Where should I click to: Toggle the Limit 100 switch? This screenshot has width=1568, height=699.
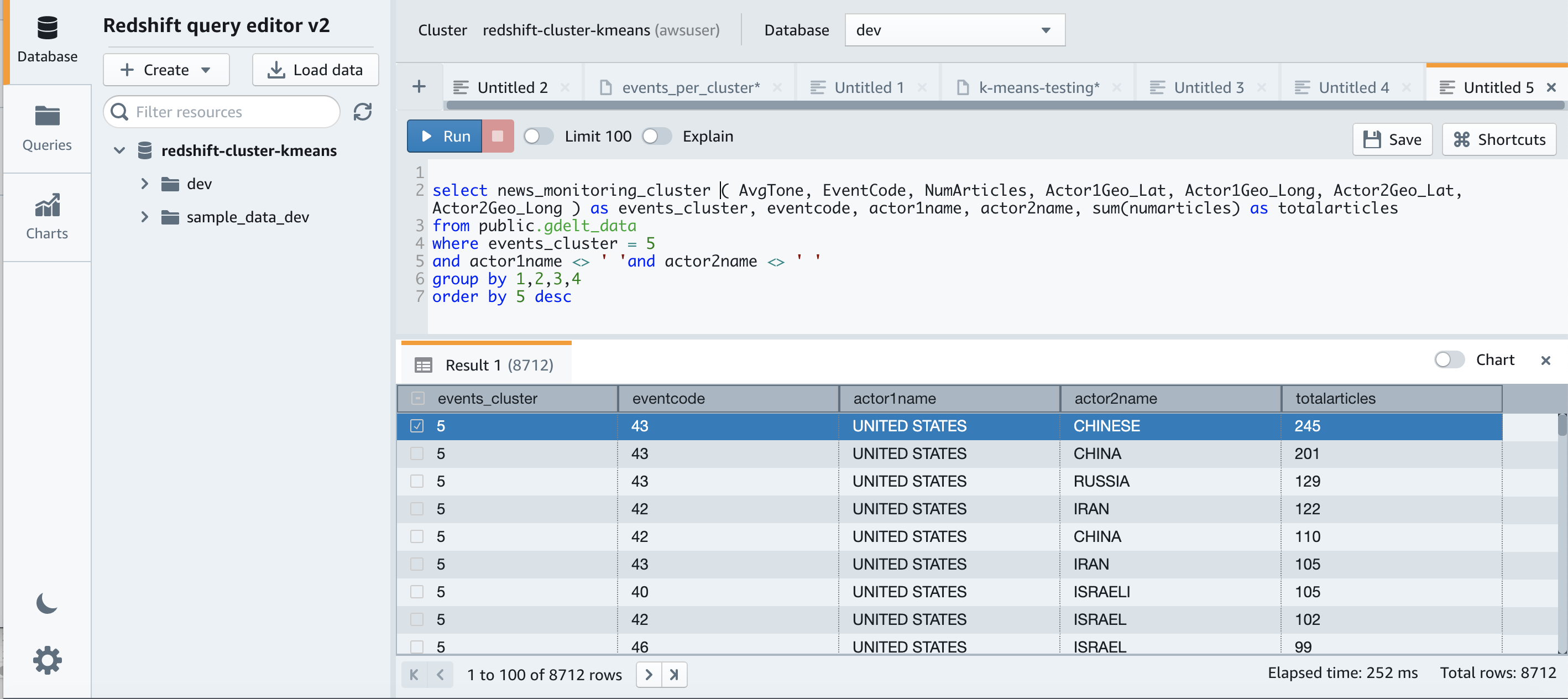(537, 137)
